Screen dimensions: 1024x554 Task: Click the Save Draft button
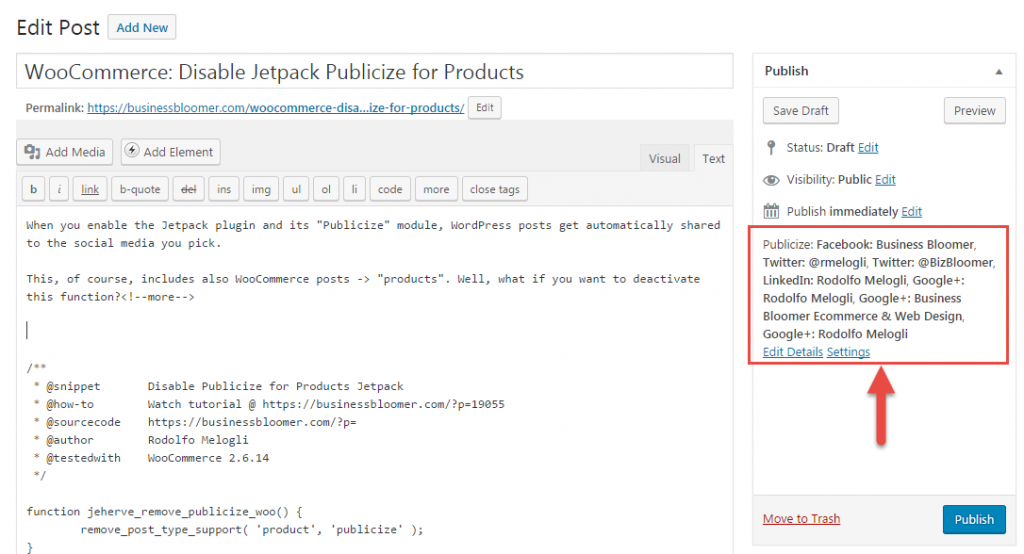tap(801, 110)
